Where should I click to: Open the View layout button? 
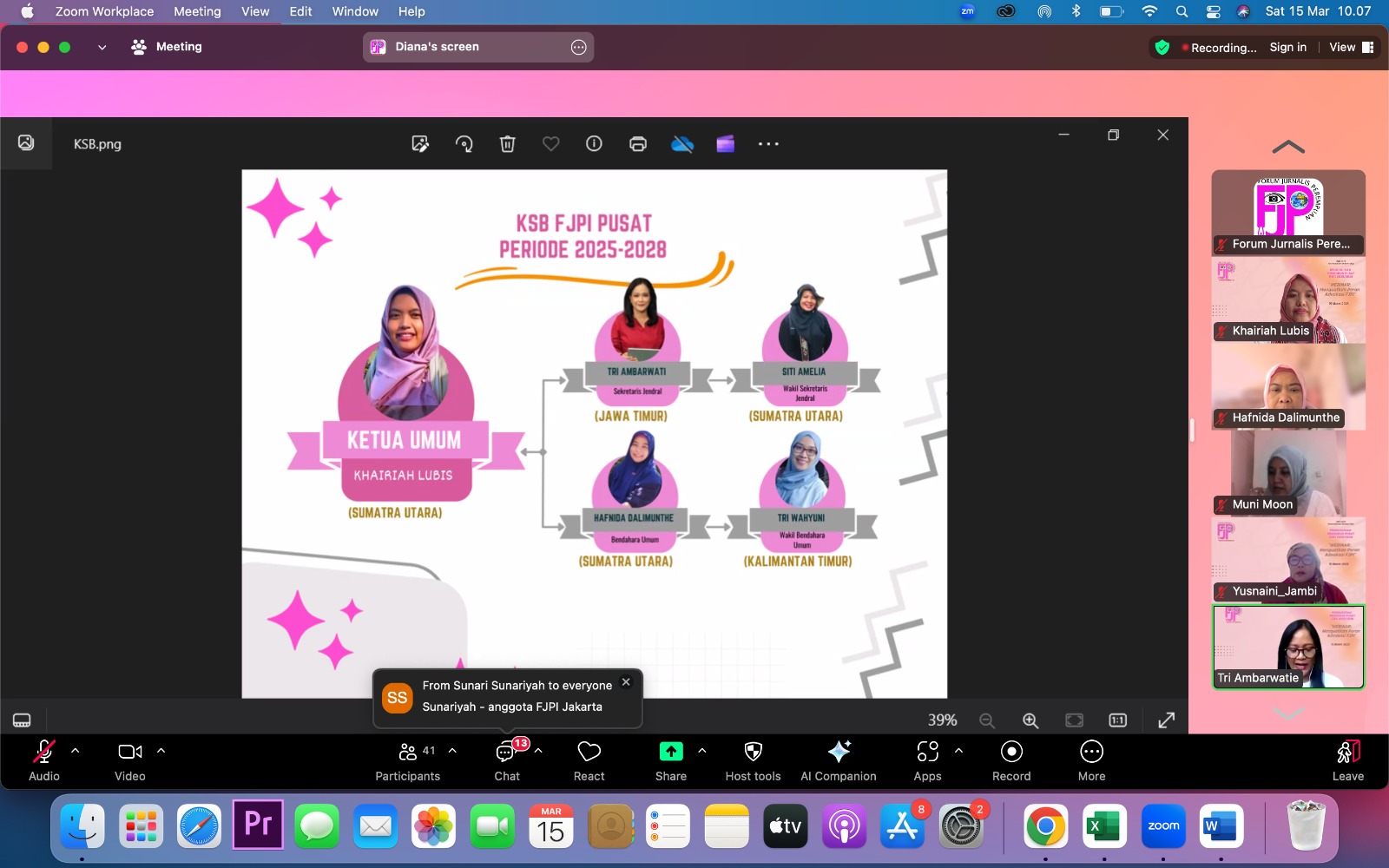(1351, 47)
